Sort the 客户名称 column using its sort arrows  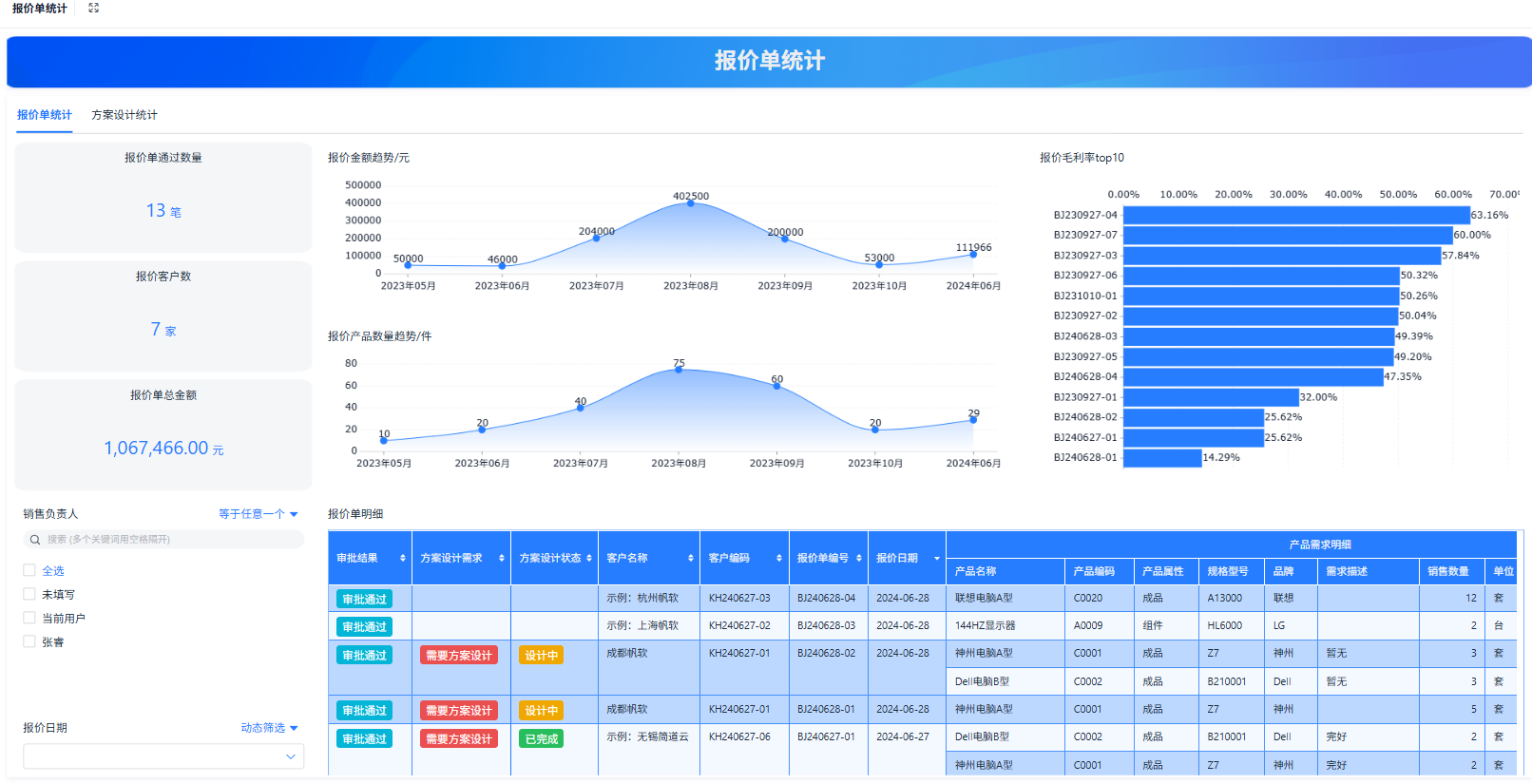[x=691, y=559]
